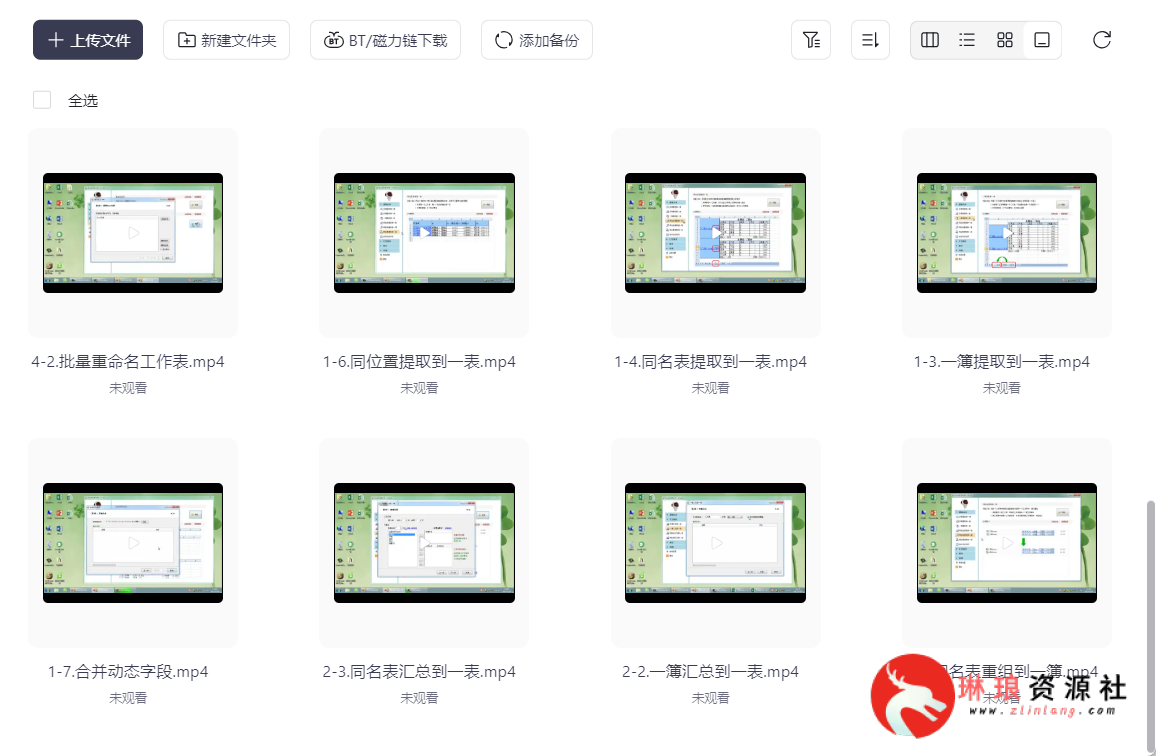Switch to grid view mode
The width and height of the screenshot is (1156, 756).
tap(1005, 40)
